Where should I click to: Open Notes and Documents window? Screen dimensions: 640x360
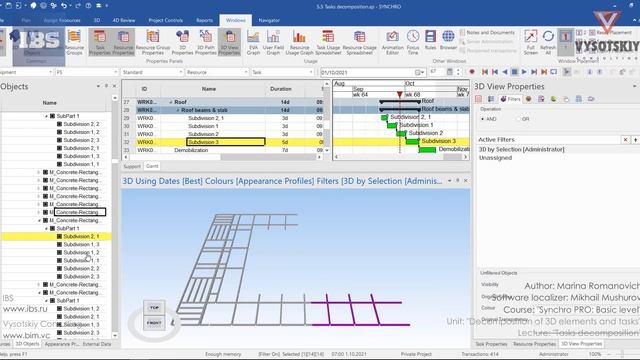487,32
